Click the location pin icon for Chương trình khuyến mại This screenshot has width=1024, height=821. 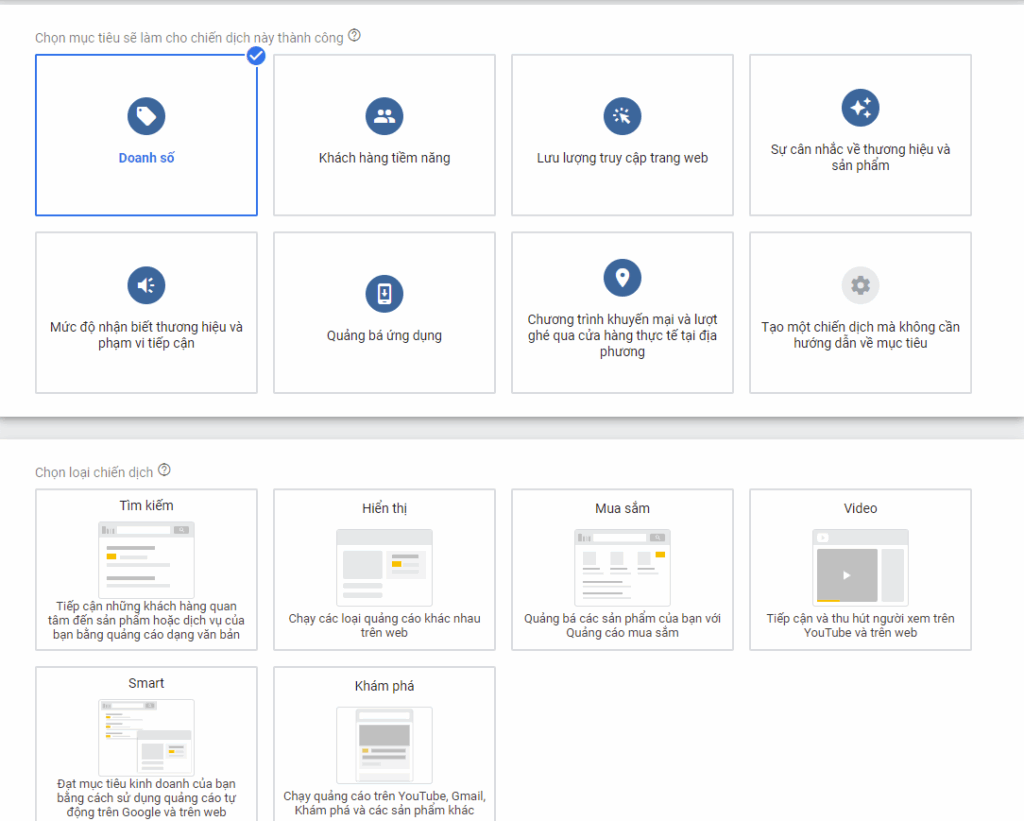(x=622, y=278)
